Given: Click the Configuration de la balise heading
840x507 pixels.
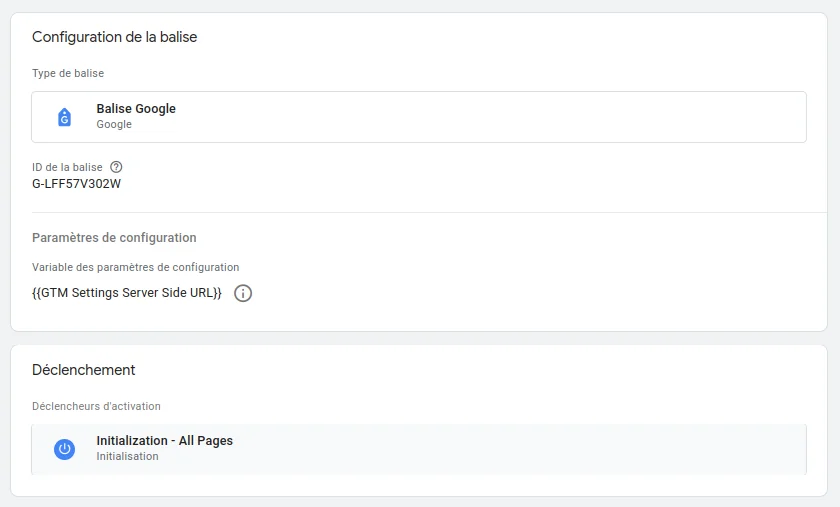Looking at the screenshot, I should pyautogui.click(x=115, y=37).
